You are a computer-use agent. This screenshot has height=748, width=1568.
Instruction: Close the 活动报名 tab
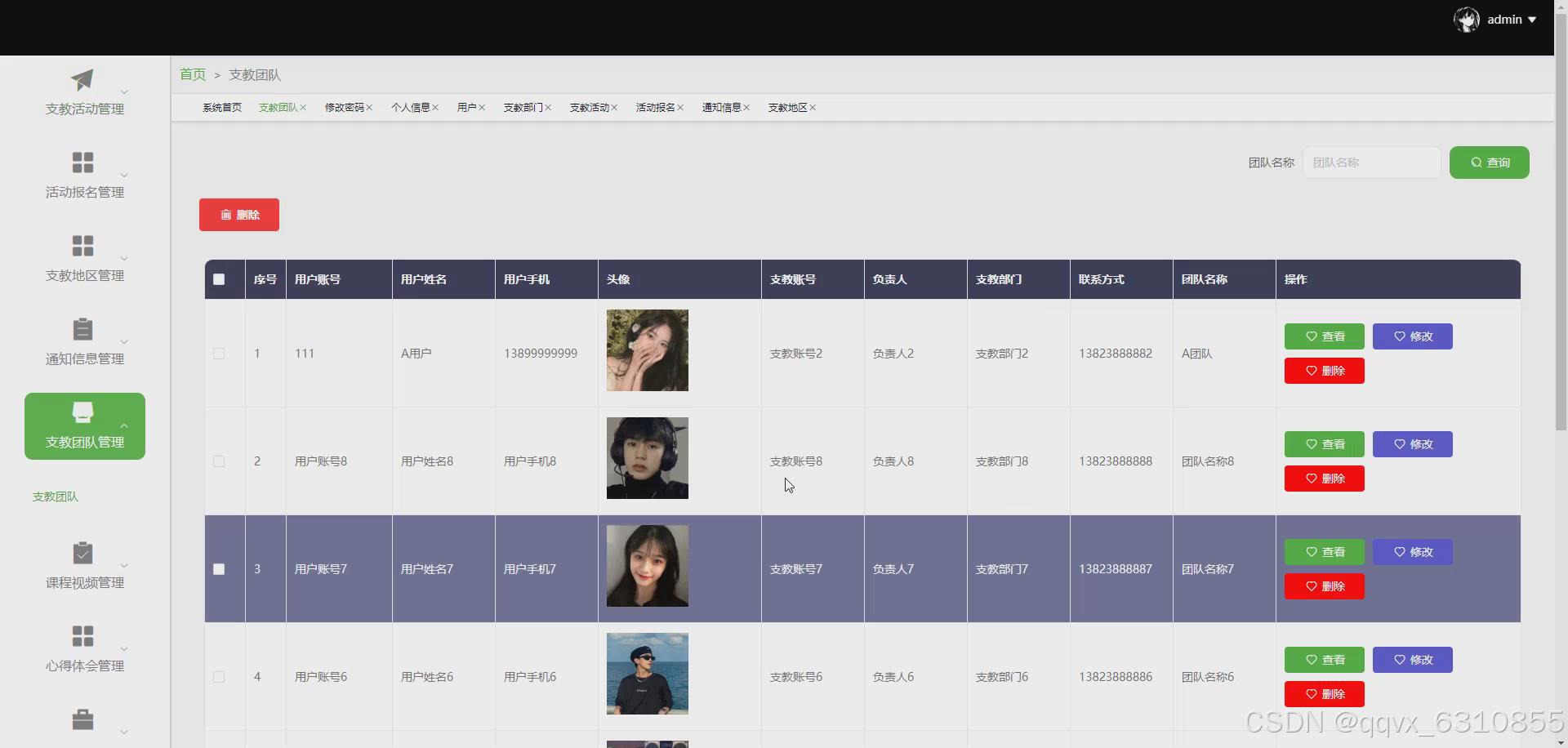pos(680,108)
